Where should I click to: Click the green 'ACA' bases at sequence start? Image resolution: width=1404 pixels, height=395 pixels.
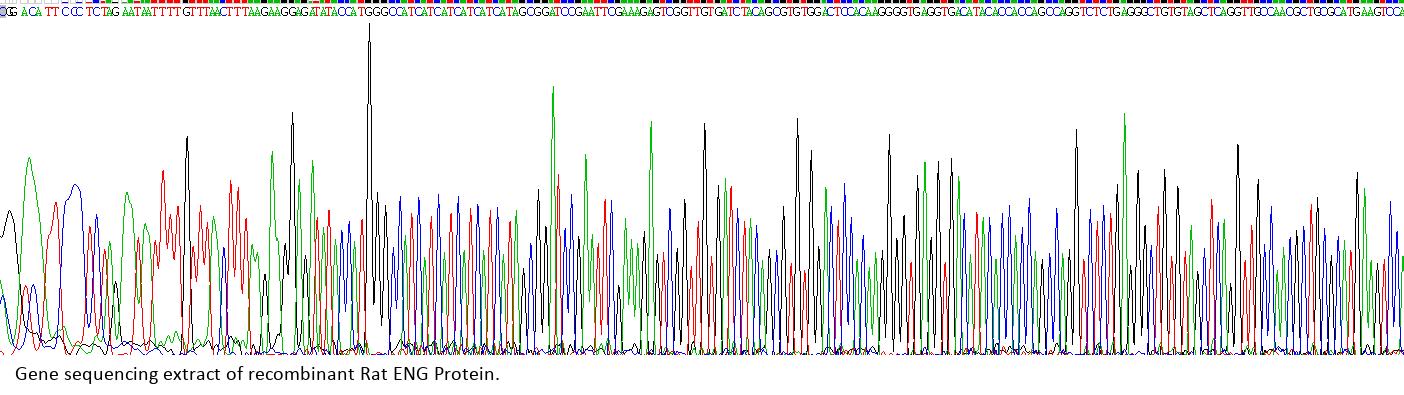point(31,11)
